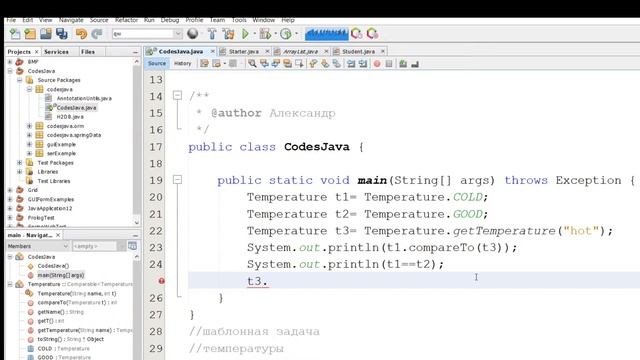Click the Uncomment code icon
This screenshot has width=640, height=360.
[x=415, y=64]
